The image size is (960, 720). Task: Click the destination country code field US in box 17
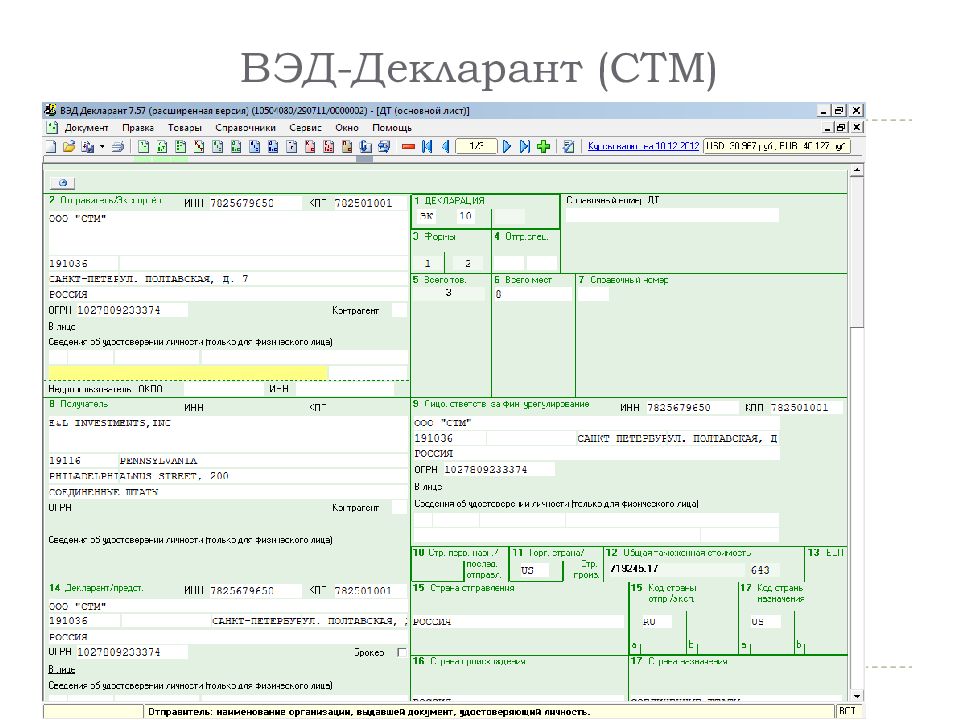[765, 621]
